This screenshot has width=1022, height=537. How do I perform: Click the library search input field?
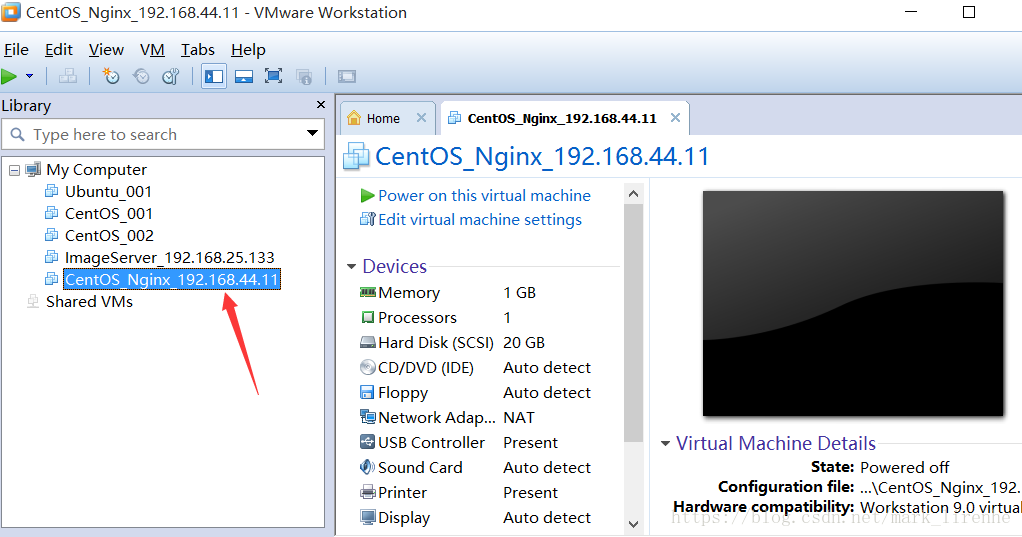tap(163, 134)
